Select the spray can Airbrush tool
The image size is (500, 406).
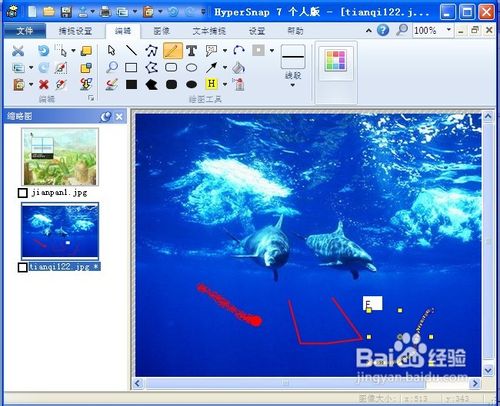click(239, 84)
